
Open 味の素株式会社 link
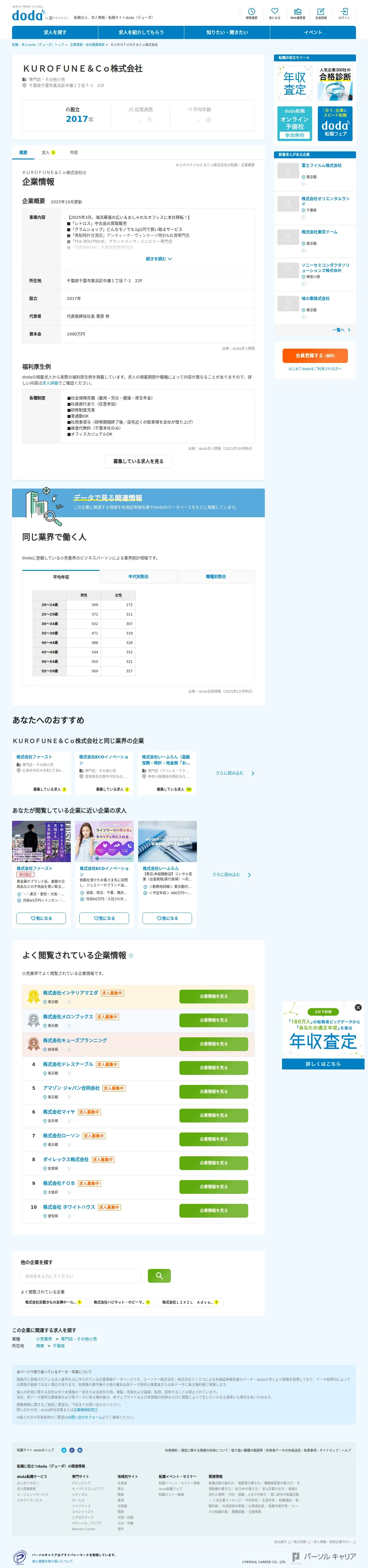(315, 298)
